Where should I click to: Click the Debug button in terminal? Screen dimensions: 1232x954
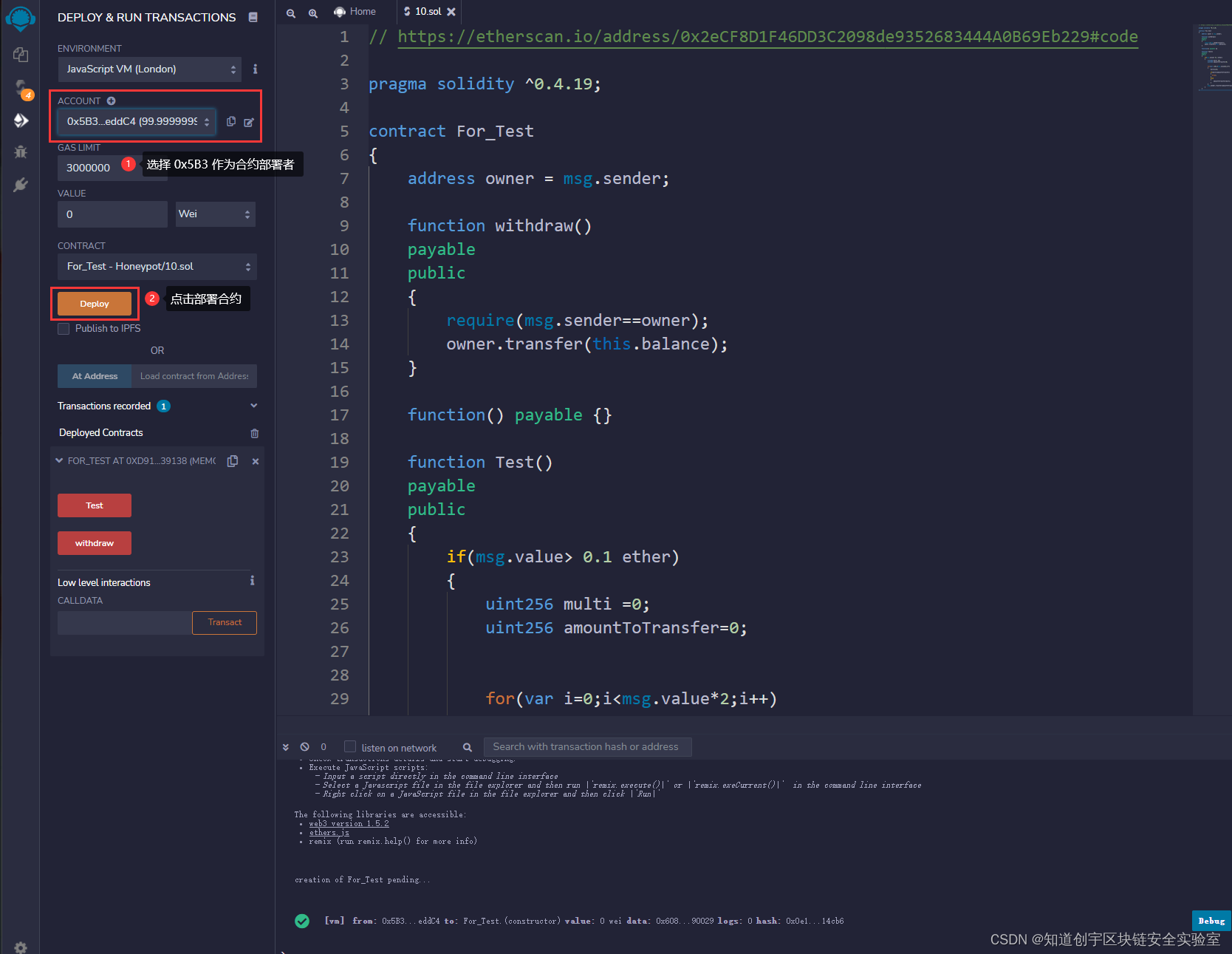(x=1211, y=921)
